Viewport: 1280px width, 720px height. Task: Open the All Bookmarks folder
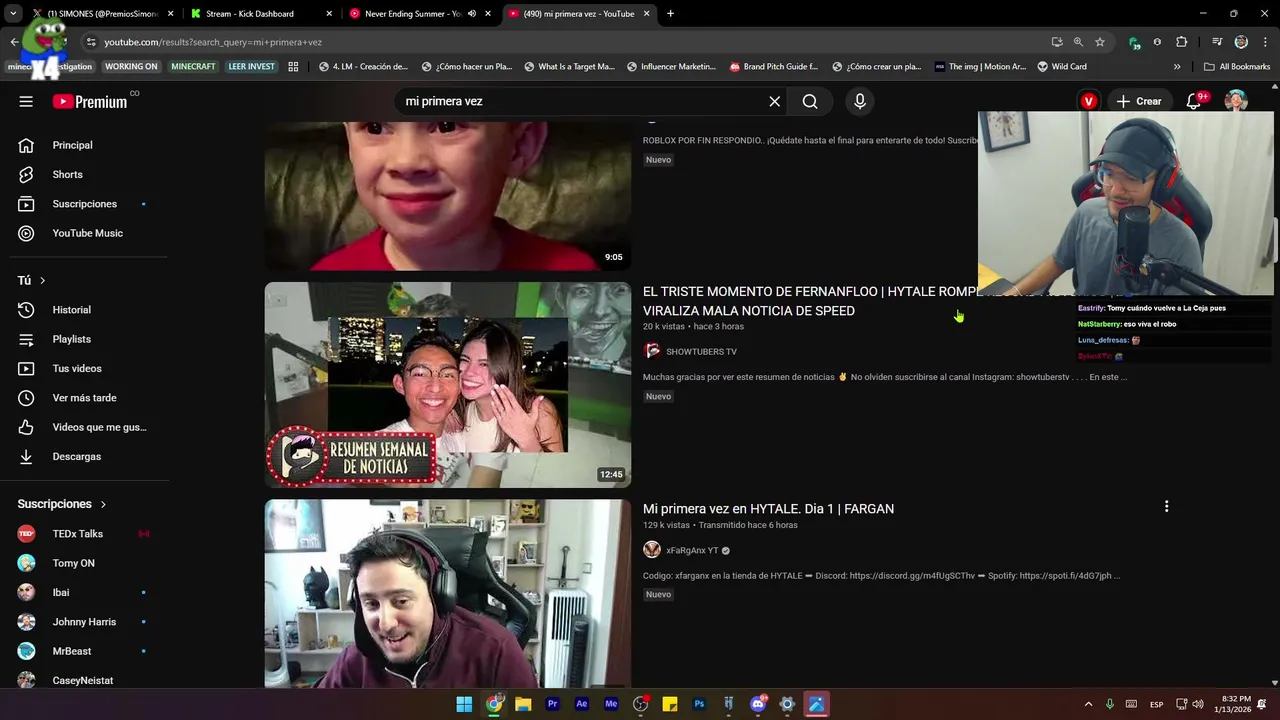(x=1237, y=67)
